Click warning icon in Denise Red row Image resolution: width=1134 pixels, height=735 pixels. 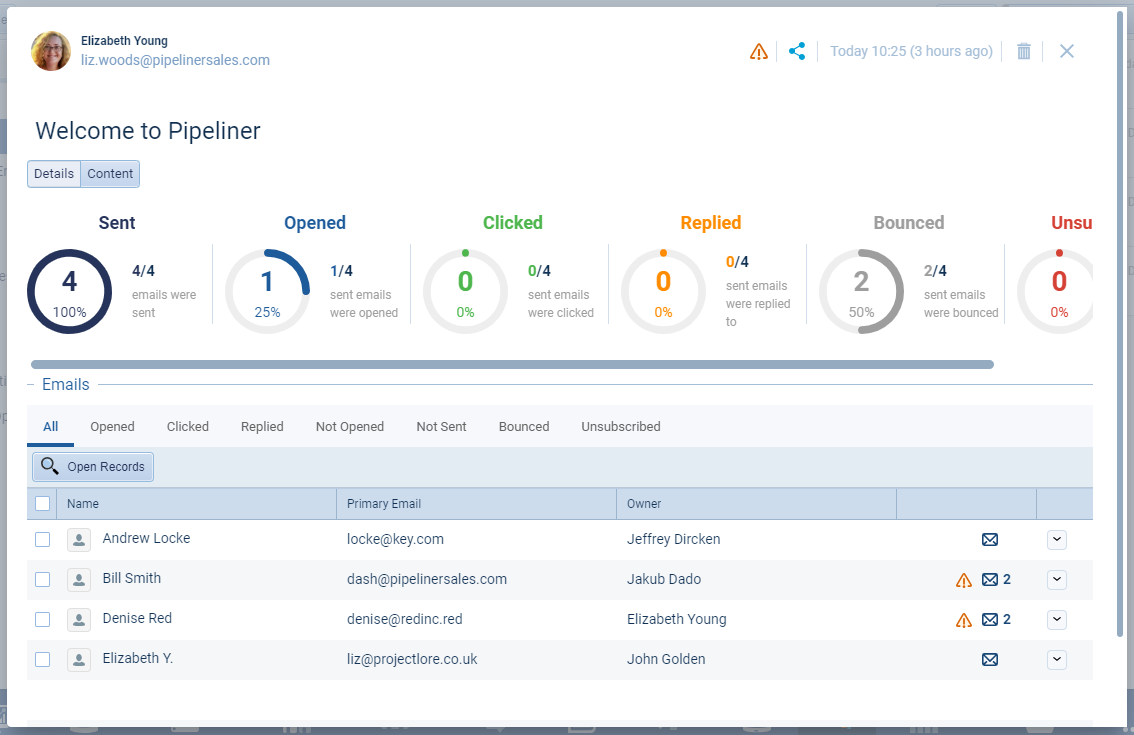tap(964, 620)
